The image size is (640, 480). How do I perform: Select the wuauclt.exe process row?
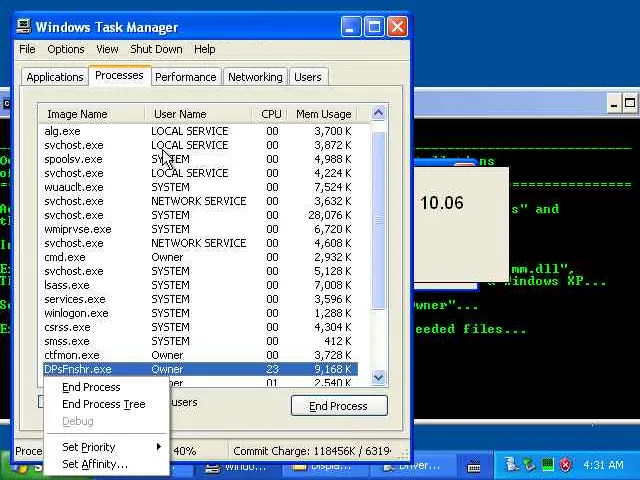coord(200,187)
